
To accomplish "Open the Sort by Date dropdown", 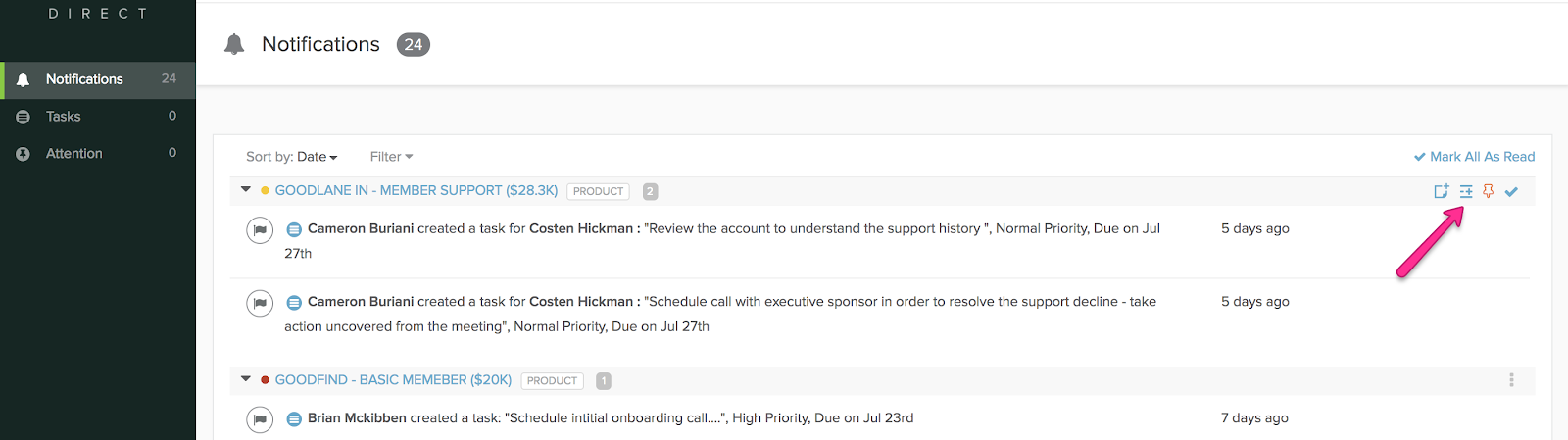I will [292, 157].
